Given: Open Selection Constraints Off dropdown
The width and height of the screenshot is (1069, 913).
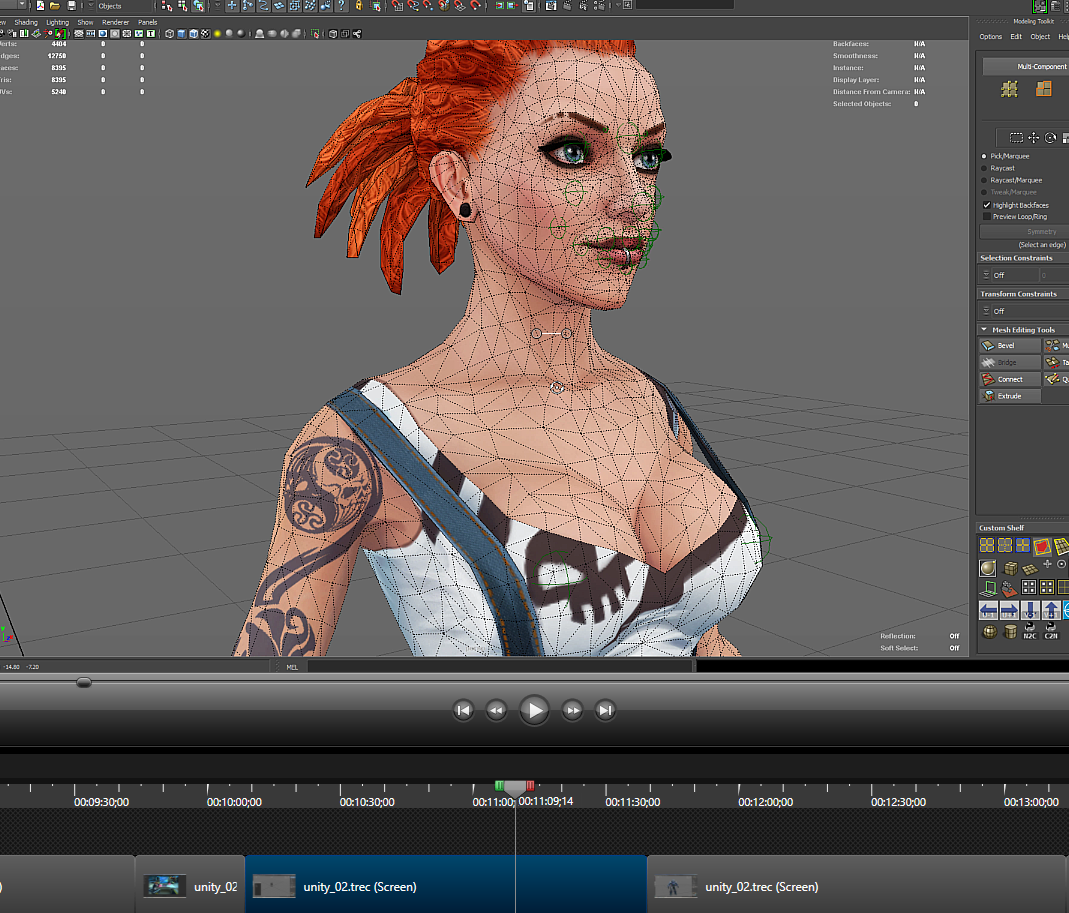Looking at the screenshot, I should coord(1009,275).
